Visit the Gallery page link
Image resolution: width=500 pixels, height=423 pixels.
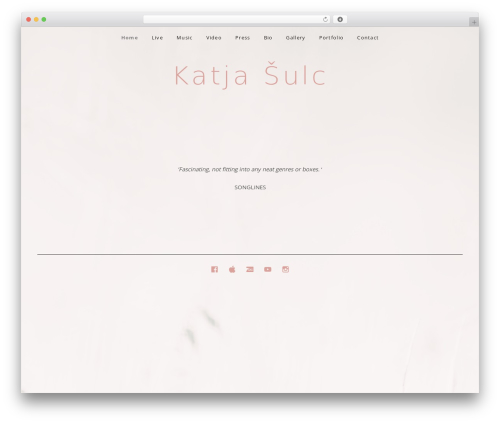[x=295, y=38]
